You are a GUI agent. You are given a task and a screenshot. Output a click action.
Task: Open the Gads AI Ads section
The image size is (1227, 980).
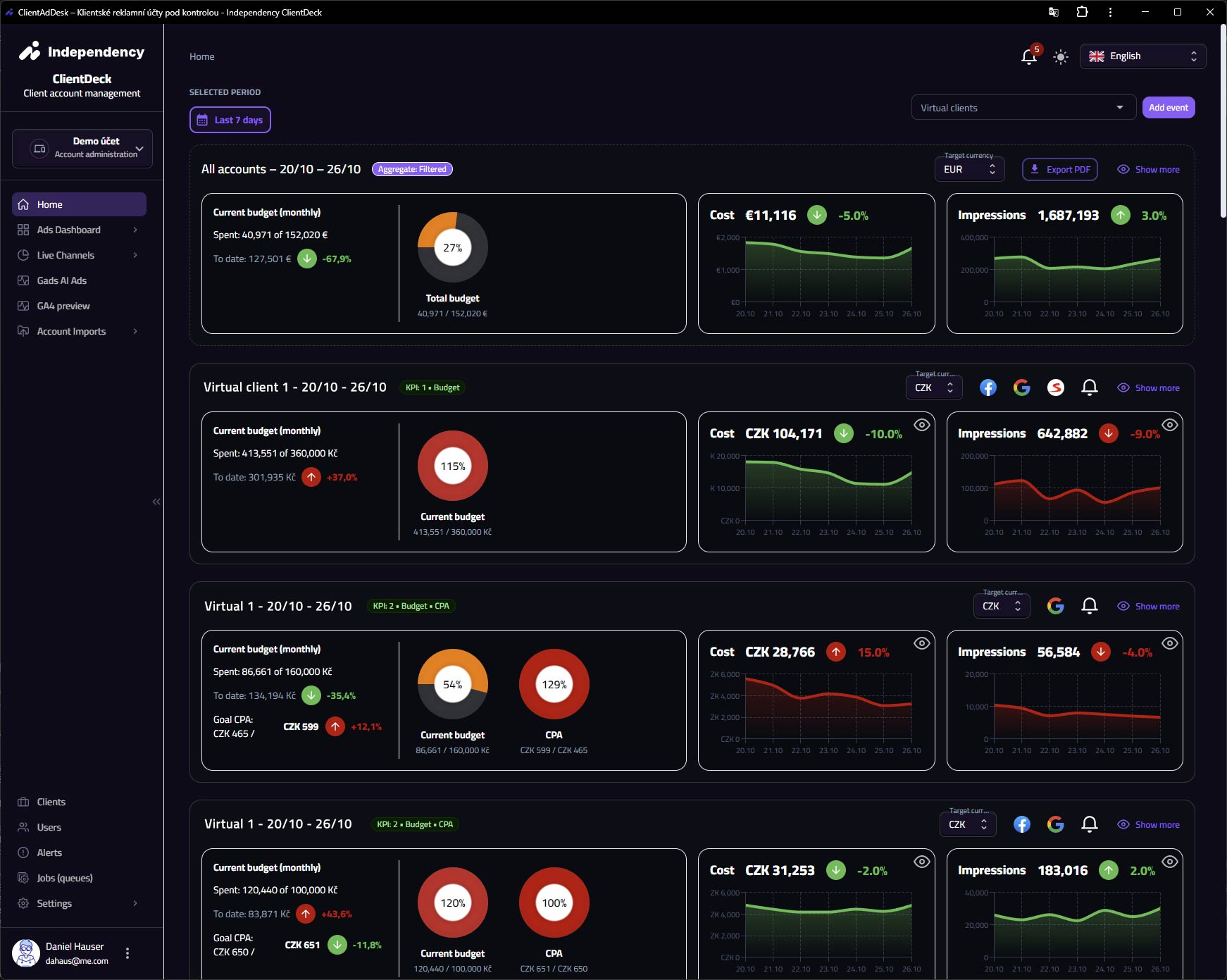point(61,280)
